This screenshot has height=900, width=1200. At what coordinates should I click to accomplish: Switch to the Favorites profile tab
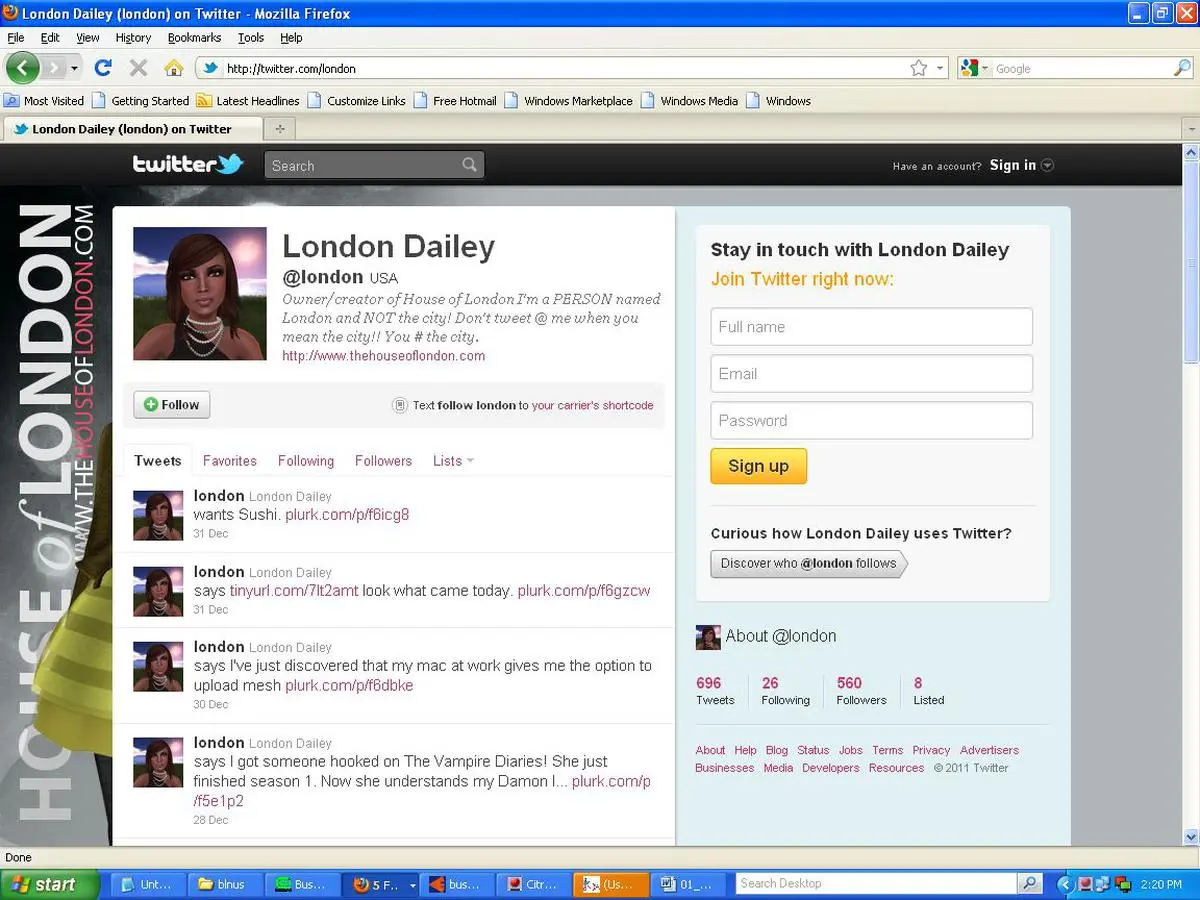pyautogui.click(x=230, y=461)
